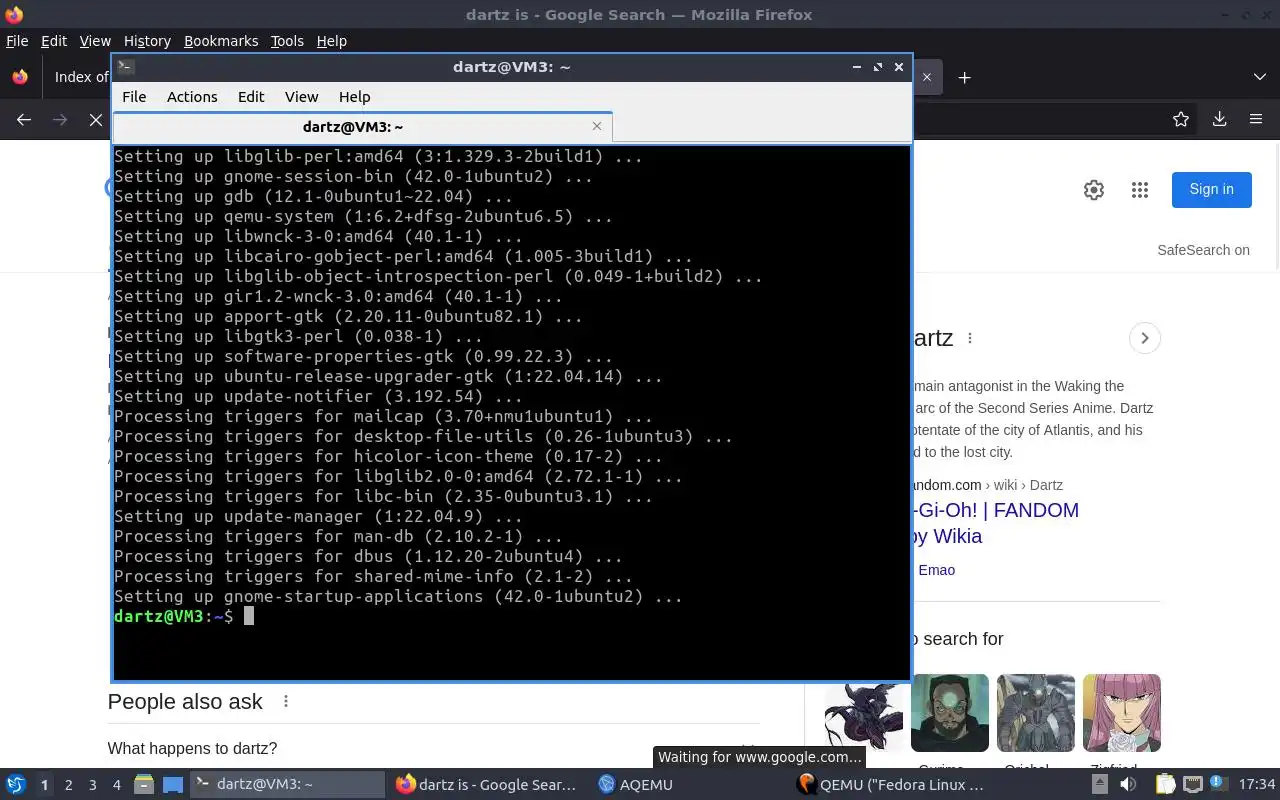
Task: Open the terminal View menu
Action: click(301, 97)
